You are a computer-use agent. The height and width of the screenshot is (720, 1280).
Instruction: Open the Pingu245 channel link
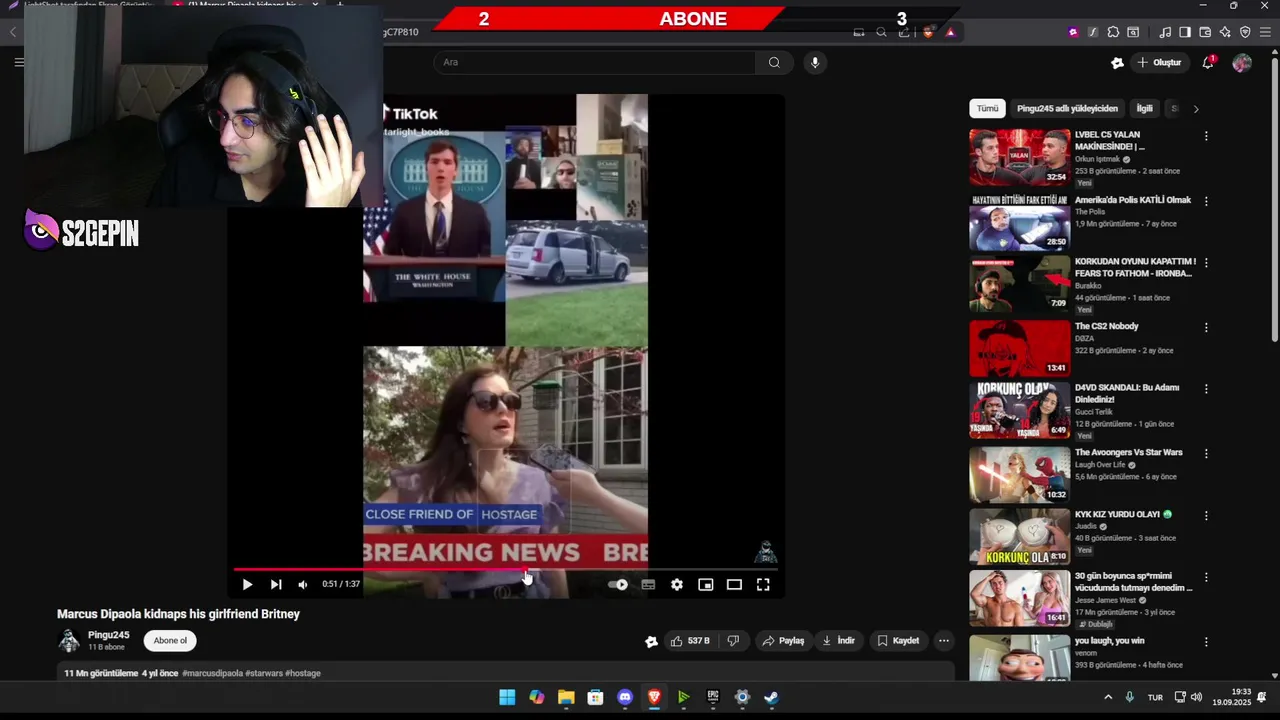[108, 635]
